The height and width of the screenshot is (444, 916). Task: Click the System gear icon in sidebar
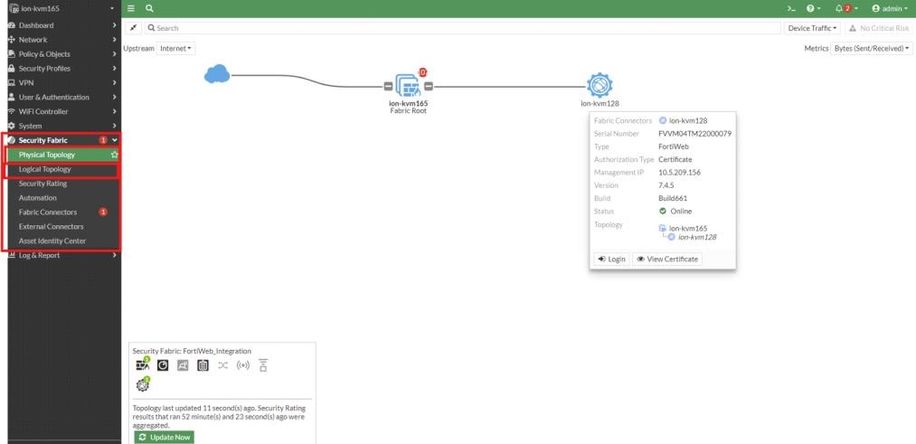coord(11,126)
